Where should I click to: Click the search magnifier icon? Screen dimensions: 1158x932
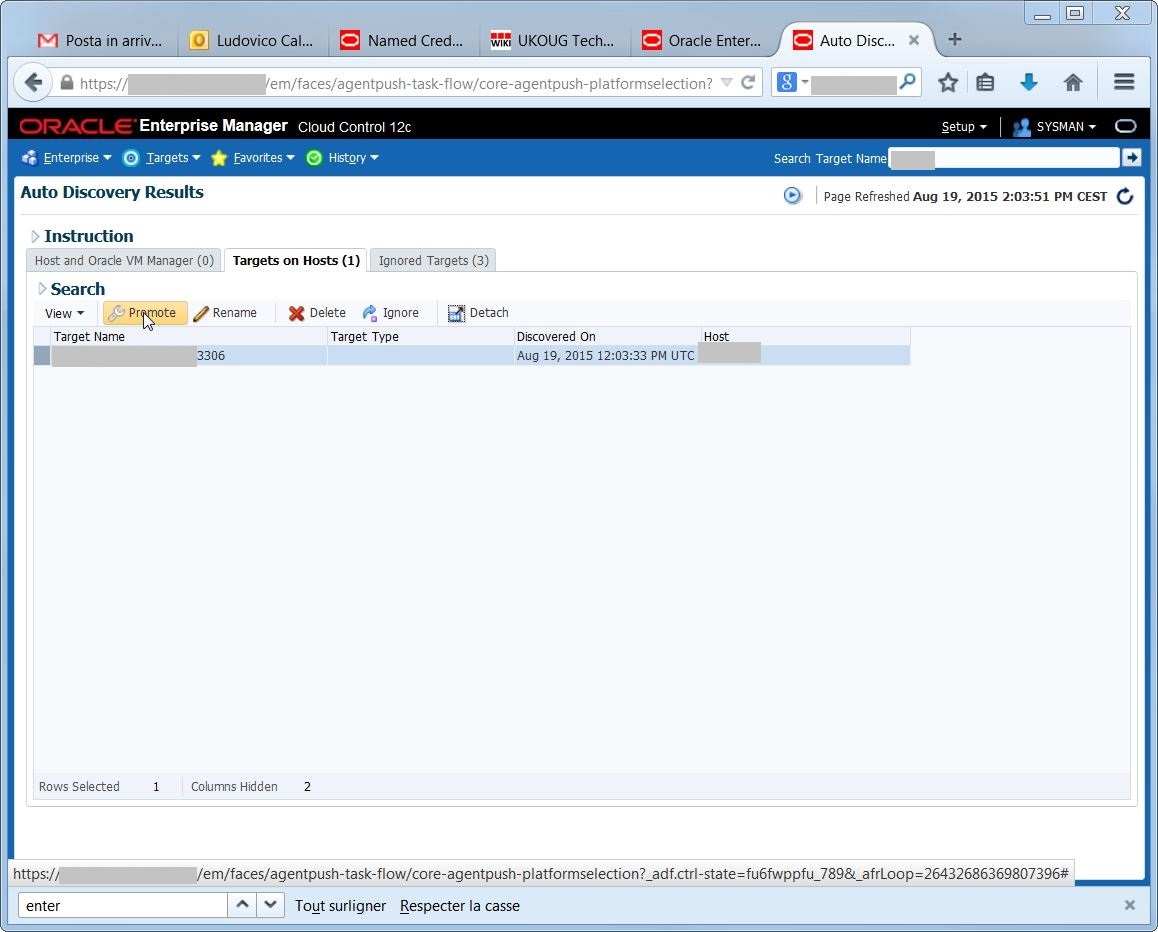coord(908,82)
